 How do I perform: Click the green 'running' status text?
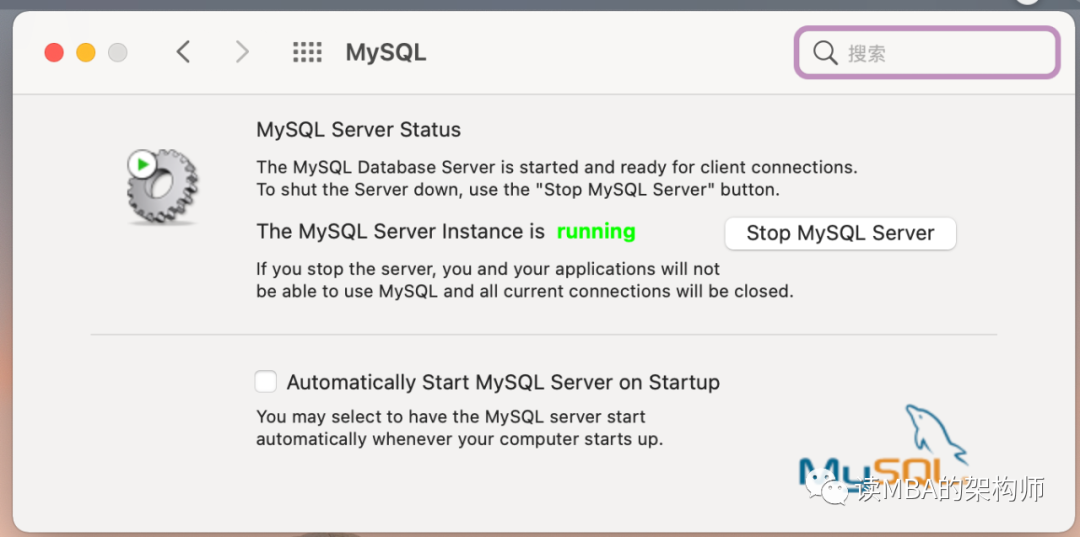click(596, 232)
